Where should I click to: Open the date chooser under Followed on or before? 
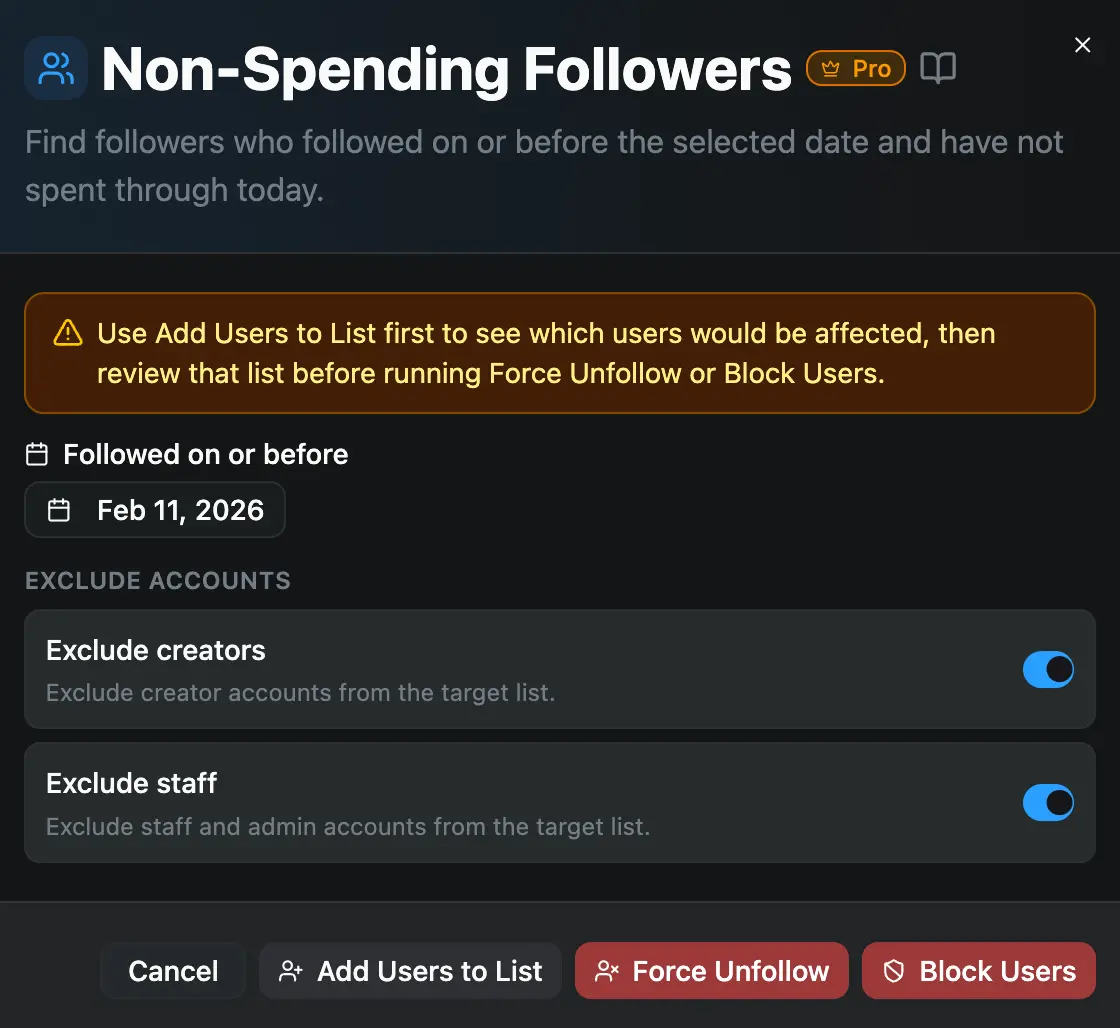coord(154,510)
